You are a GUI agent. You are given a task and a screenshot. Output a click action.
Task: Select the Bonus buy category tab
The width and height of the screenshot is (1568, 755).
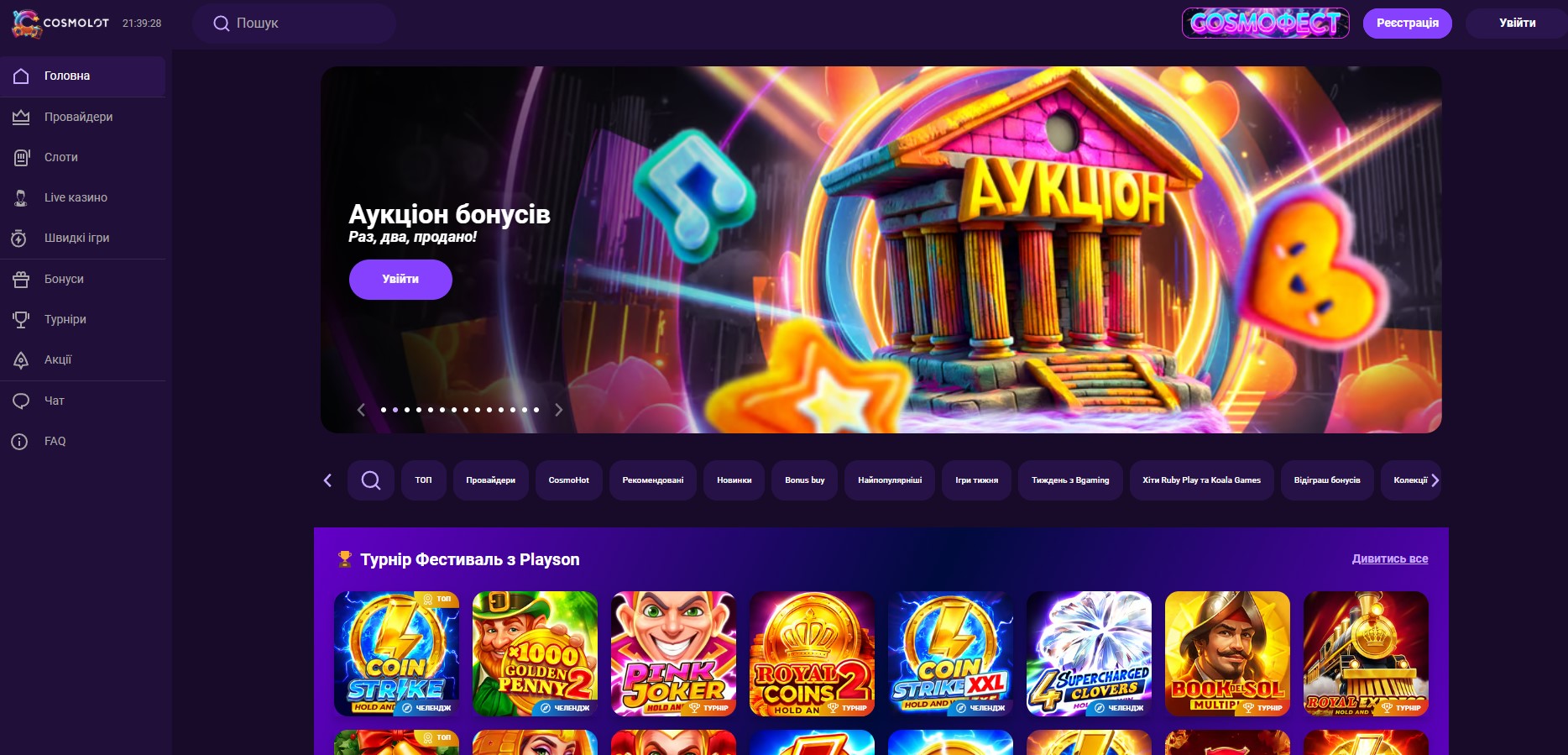[x=805, y=480]
